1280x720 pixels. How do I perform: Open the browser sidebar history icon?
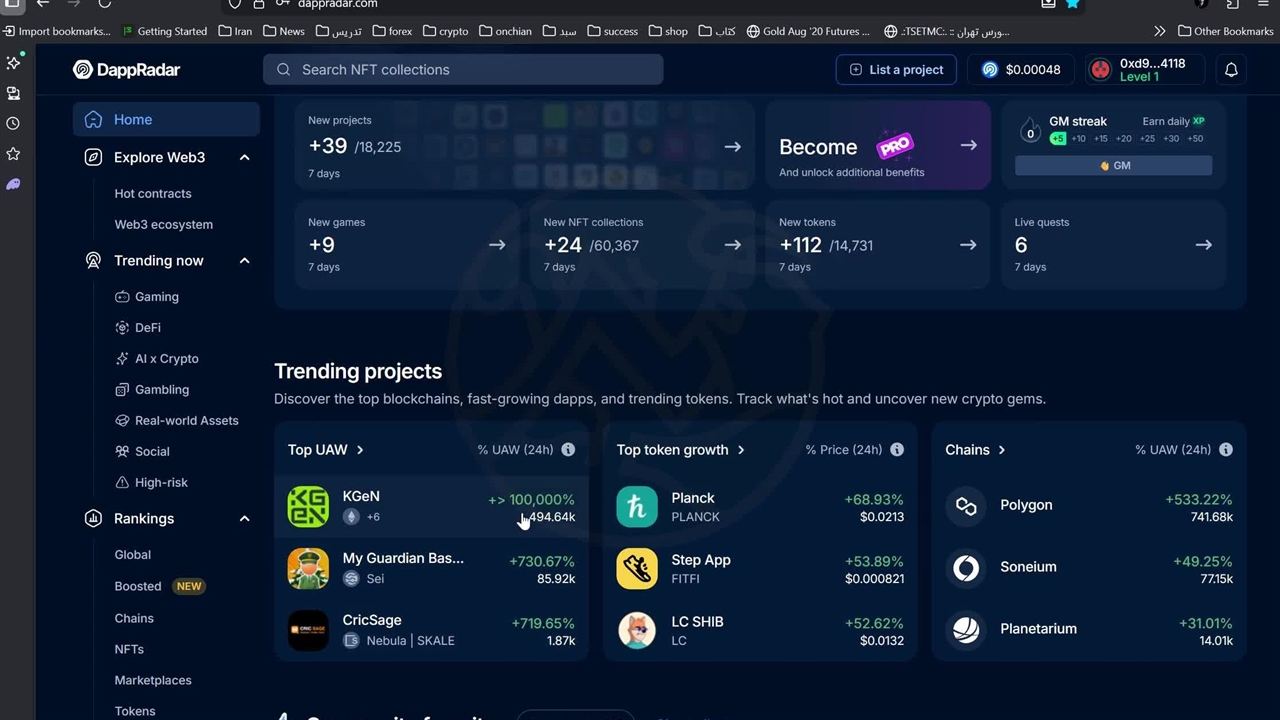(13, 124)
